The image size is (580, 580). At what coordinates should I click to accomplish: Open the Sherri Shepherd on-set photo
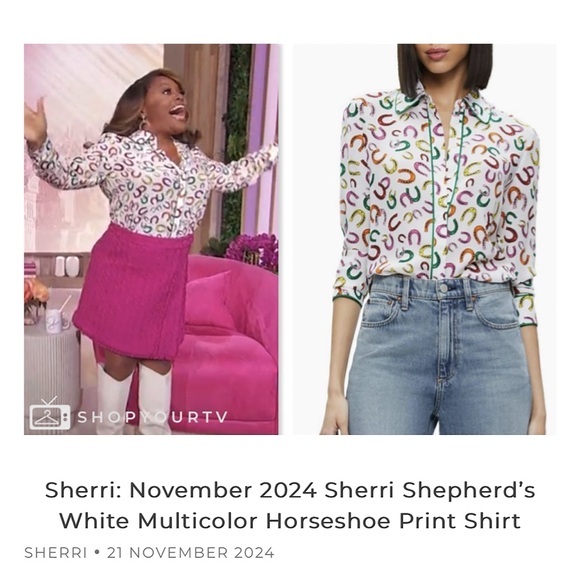pos(151,239)
